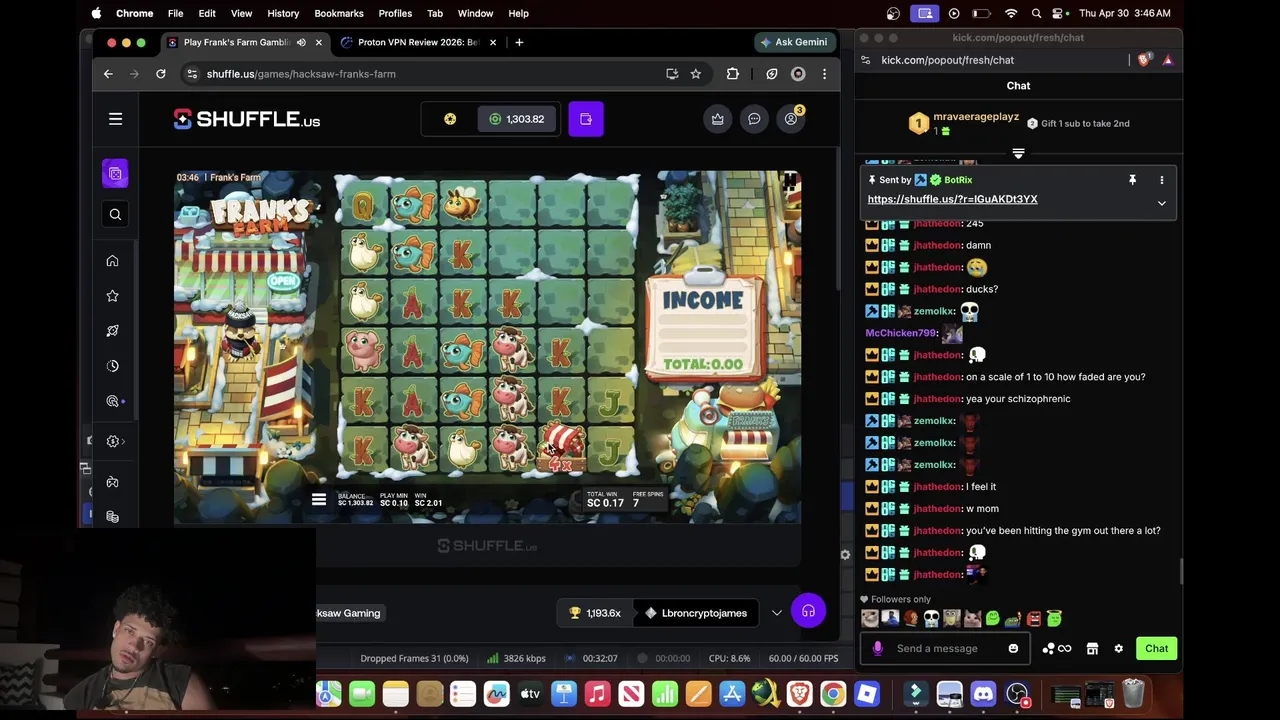Open the Shuffle sidebar search
1280x720 pixels.
115,214
